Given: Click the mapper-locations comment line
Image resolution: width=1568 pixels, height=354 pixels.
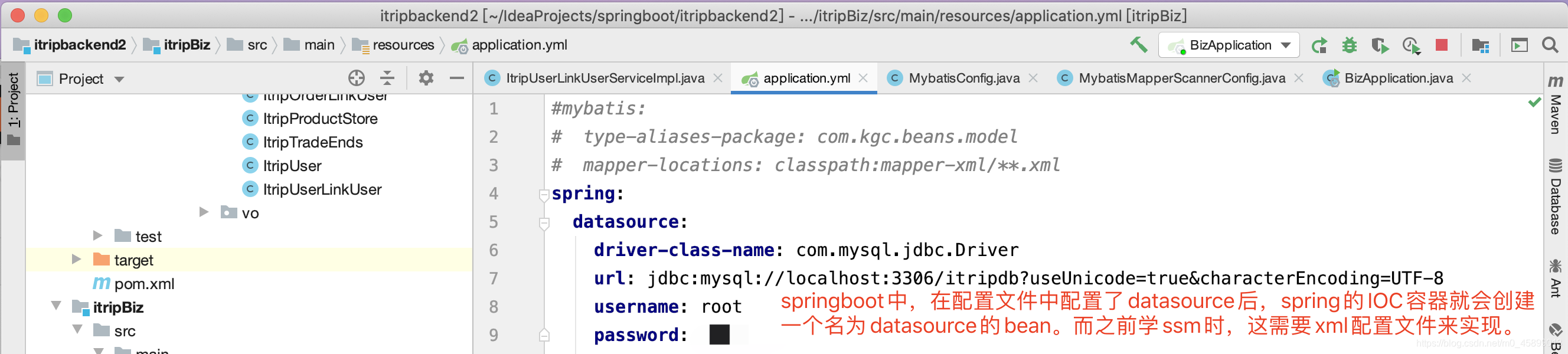Looking at the screenshot, I should (x=805, y=165).
